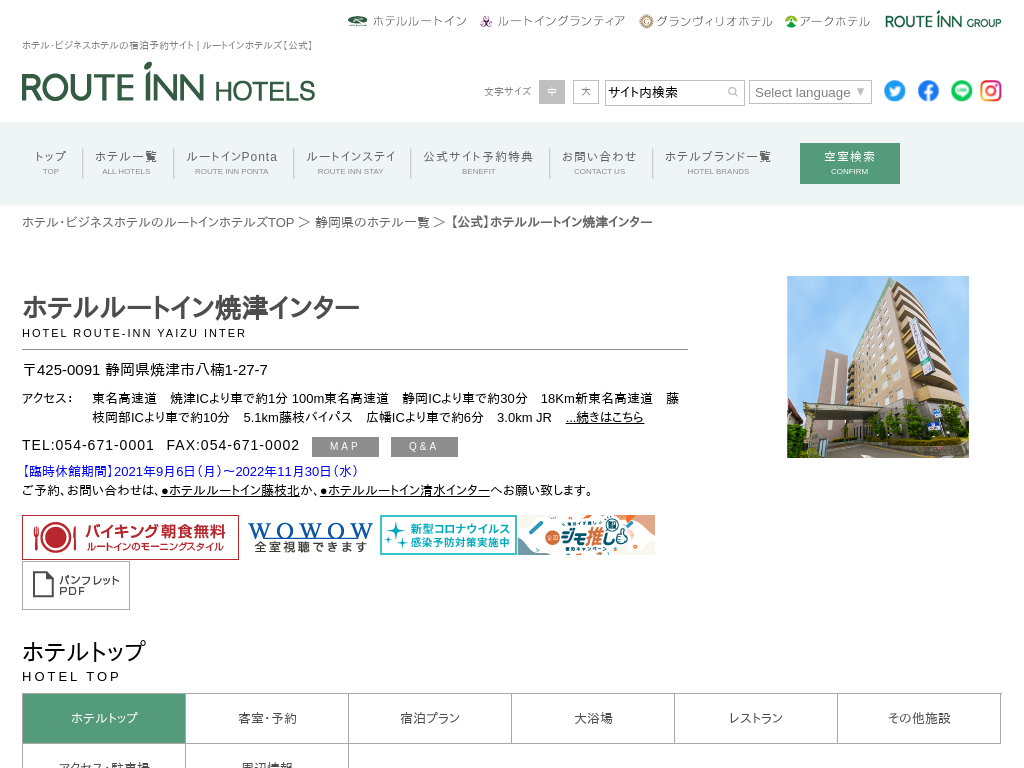Open the Facebook social icon
The image size is (1024, 768).
click(928, 91)
